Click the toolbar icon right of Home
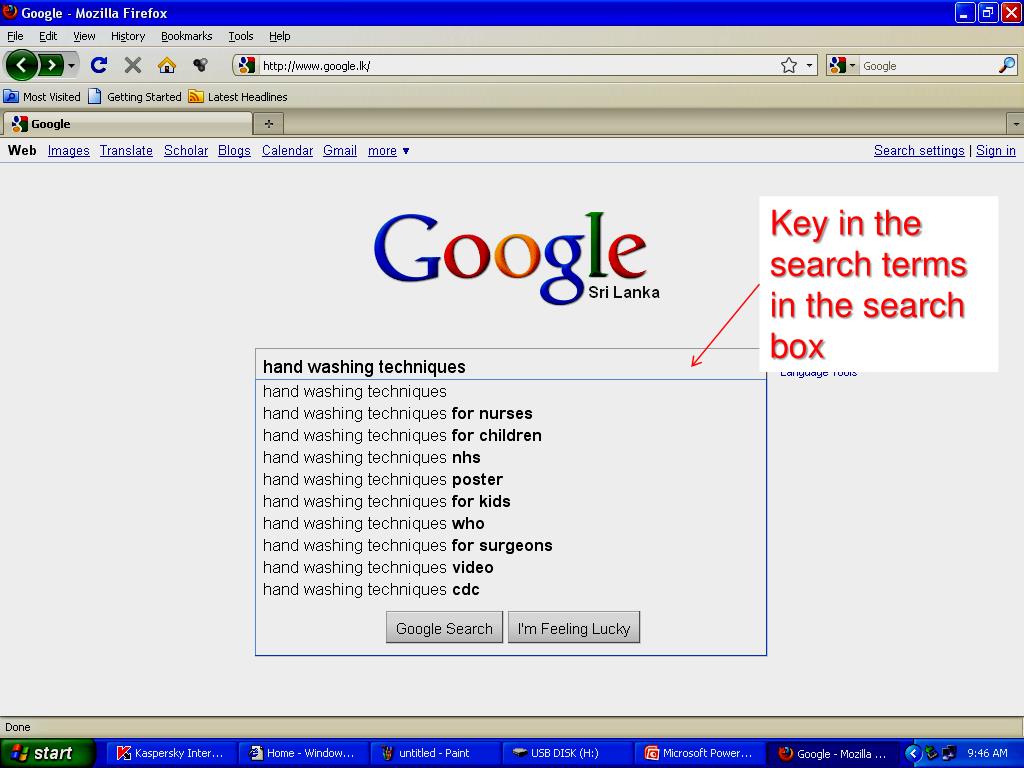This screenshot has height=768, width=1024. pos(200,65)
